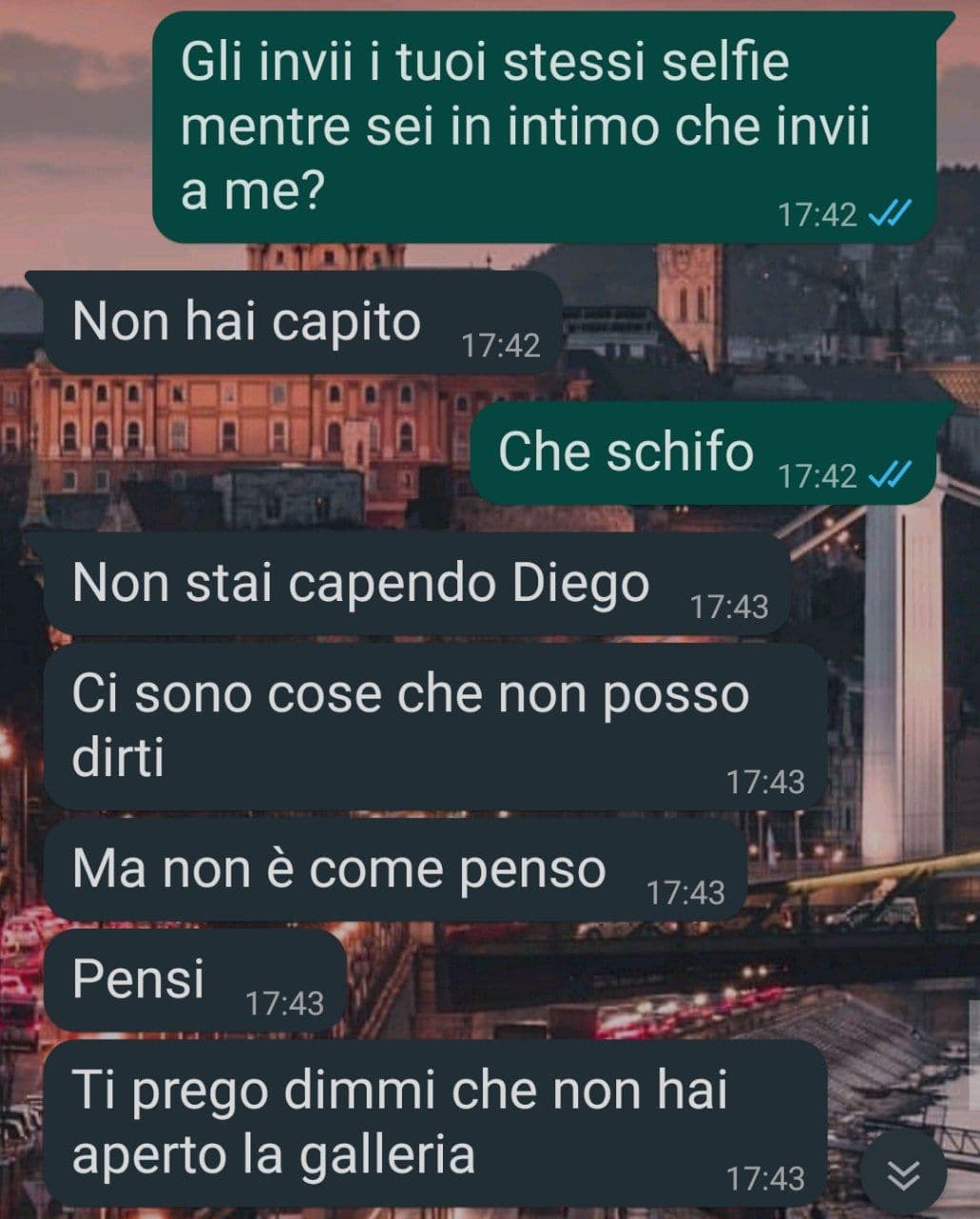Screen dimensions: 980x1219
Task: Select the 'Non hai capito' message bubble
Action: coord(295,322)
